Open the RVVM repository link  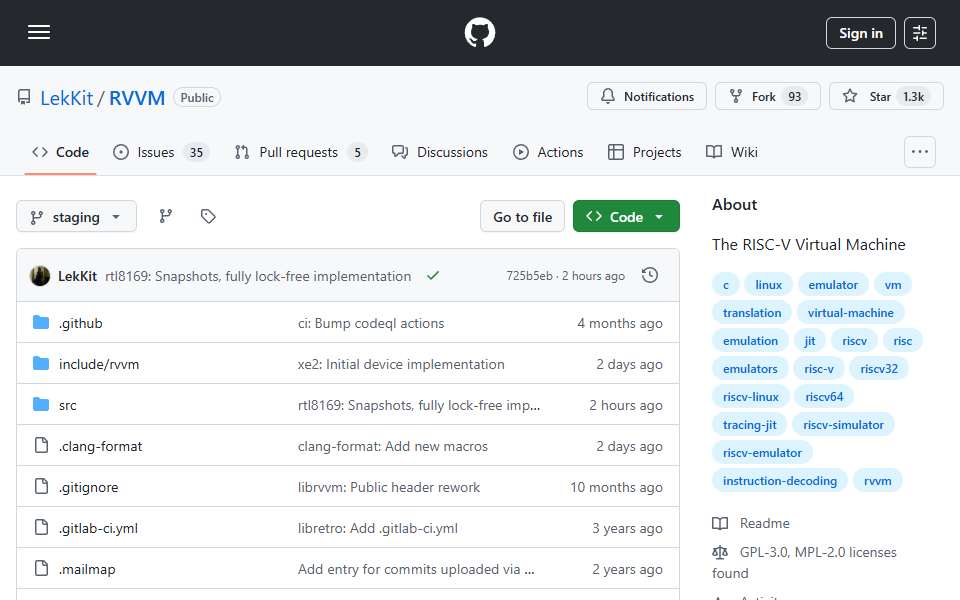click(x=137, y=98)
